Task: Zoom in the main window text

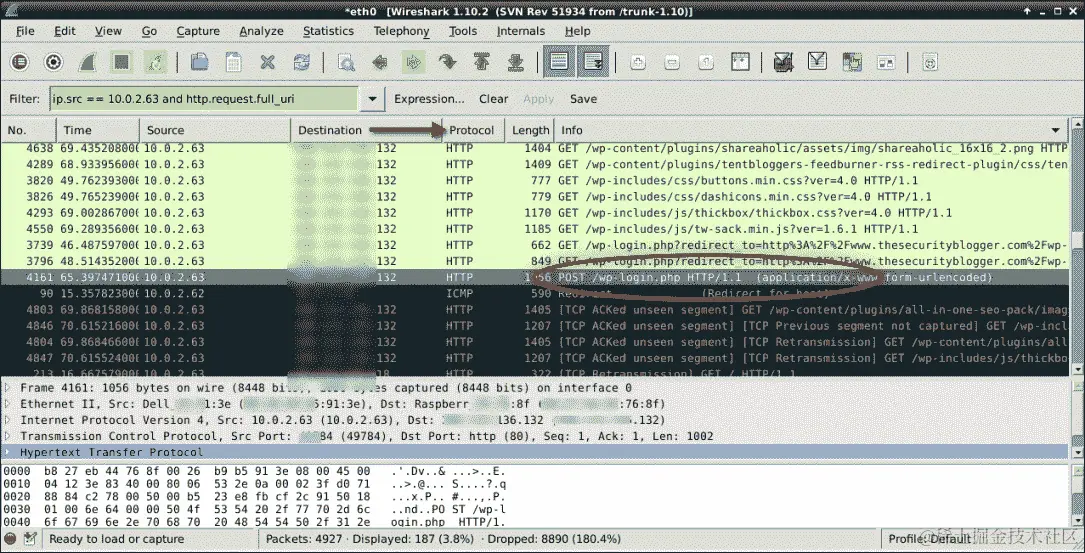Action: click(x=638, y=62)
